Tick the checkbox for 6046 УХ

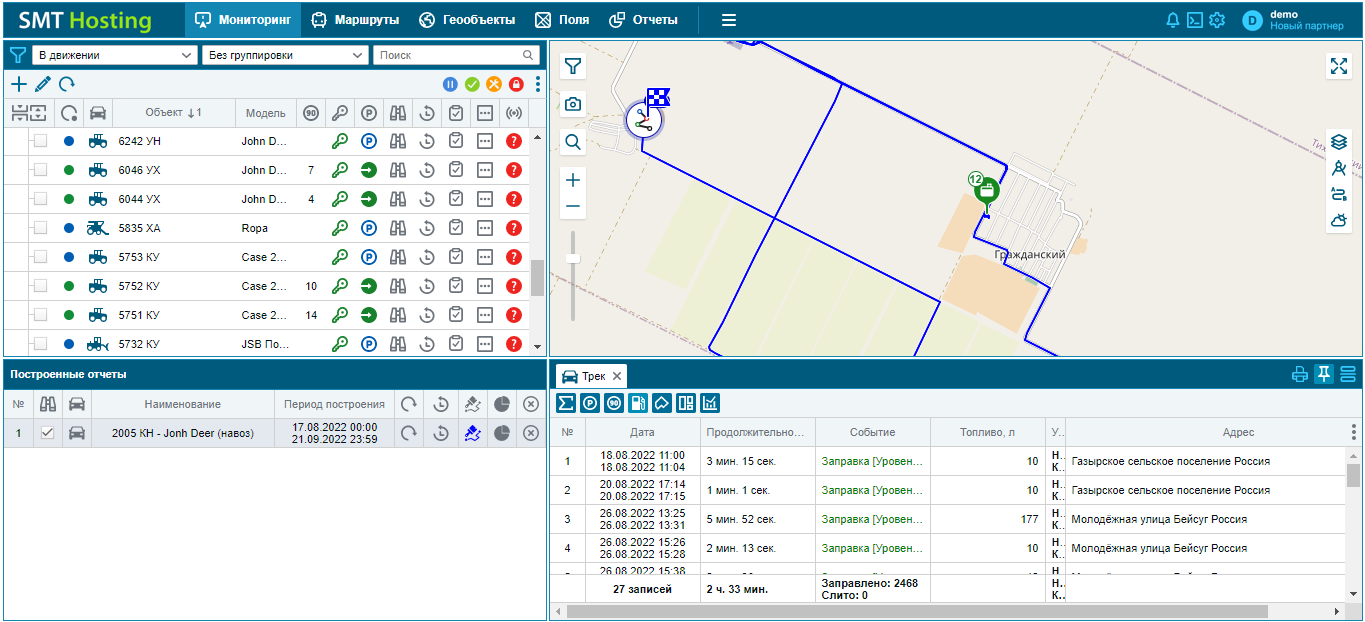pyautogui.click(x=40, y=170)
